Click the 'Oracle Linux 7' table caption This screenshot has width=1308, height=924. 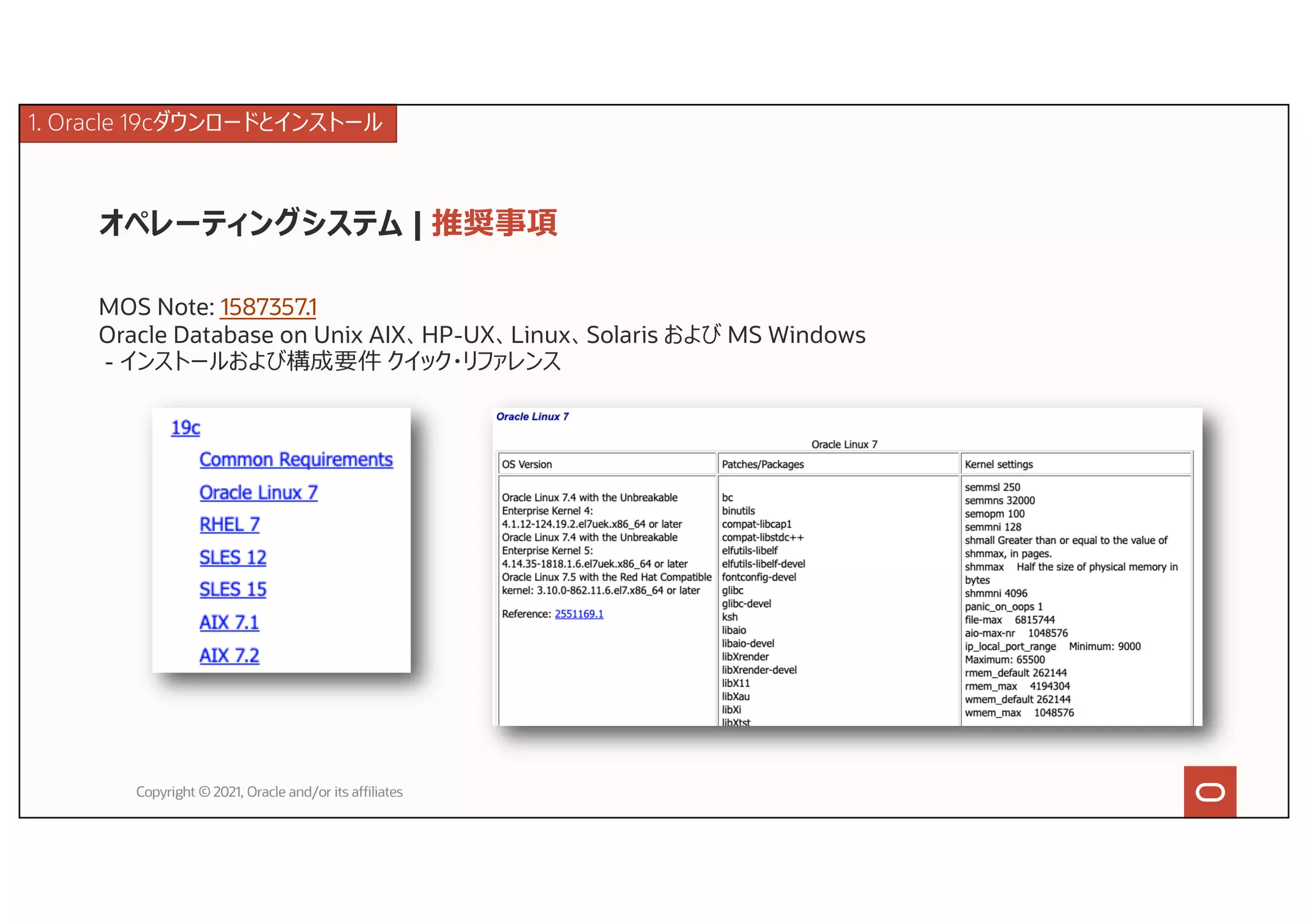coord(844,444)
